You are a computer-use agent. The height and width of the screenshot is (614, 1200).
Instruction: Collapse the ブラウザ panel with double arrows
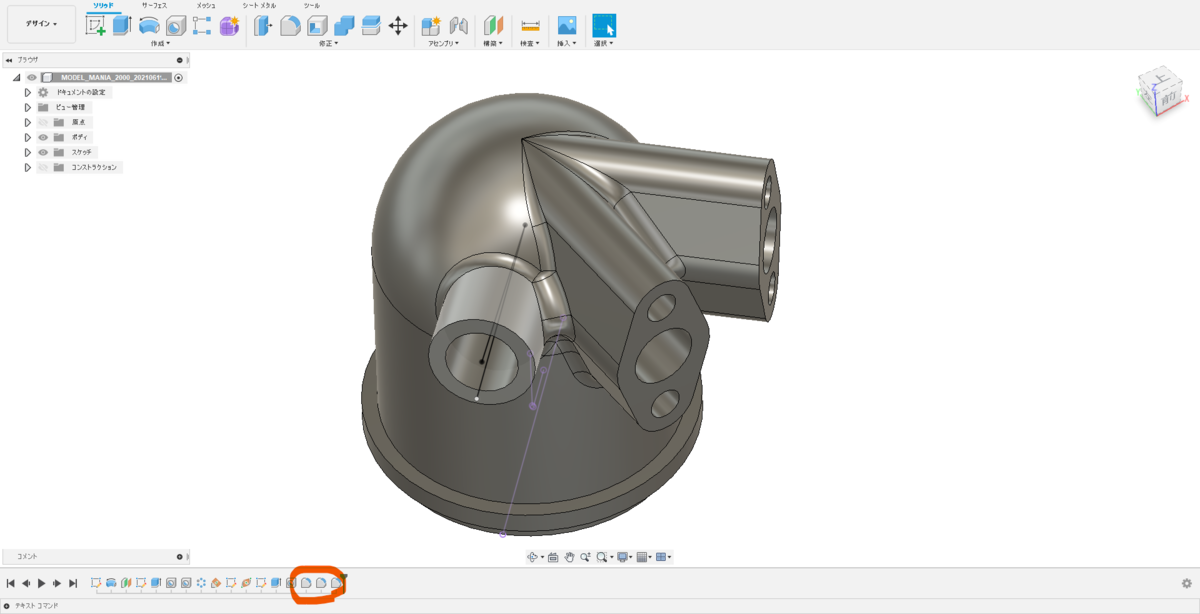(x=9, y=60)
